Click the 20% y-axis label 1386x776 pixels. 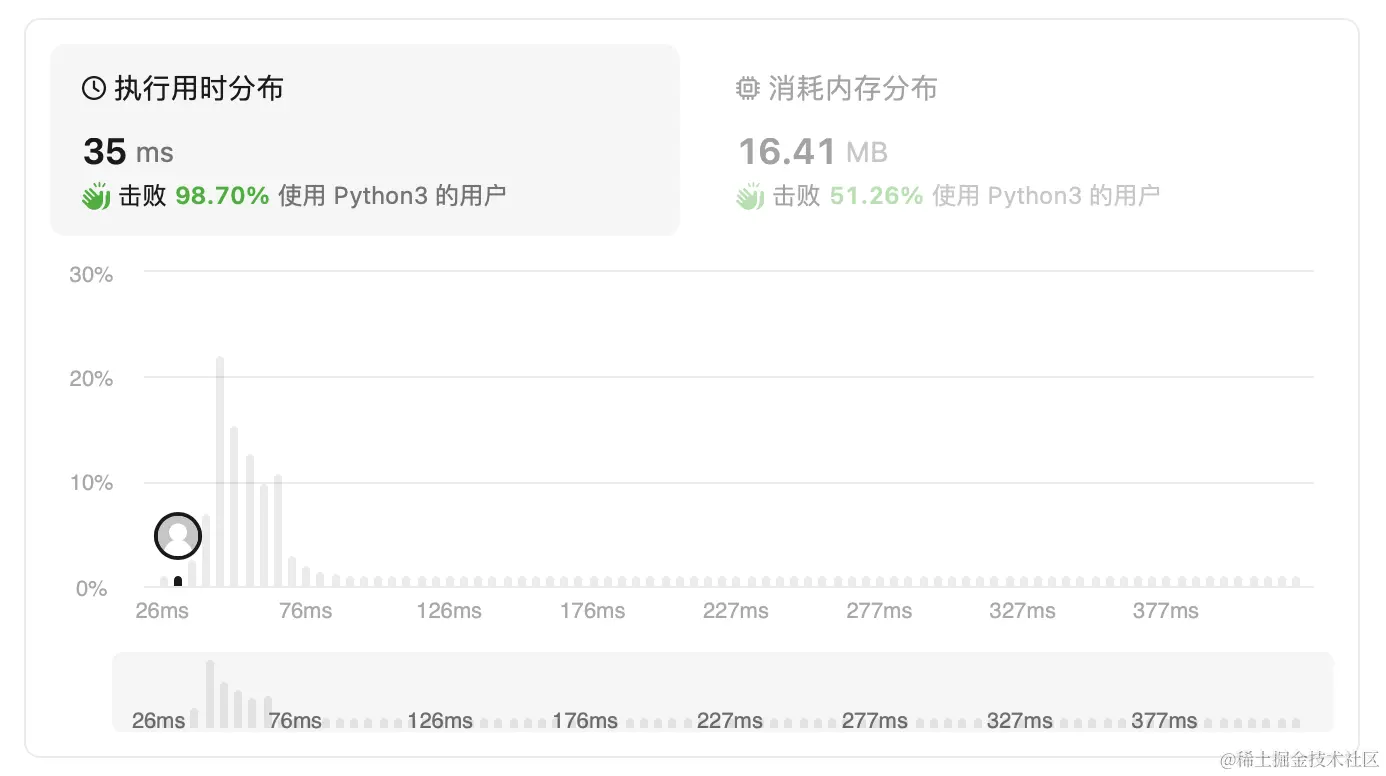pyautogui.click(x=91, y=379)
